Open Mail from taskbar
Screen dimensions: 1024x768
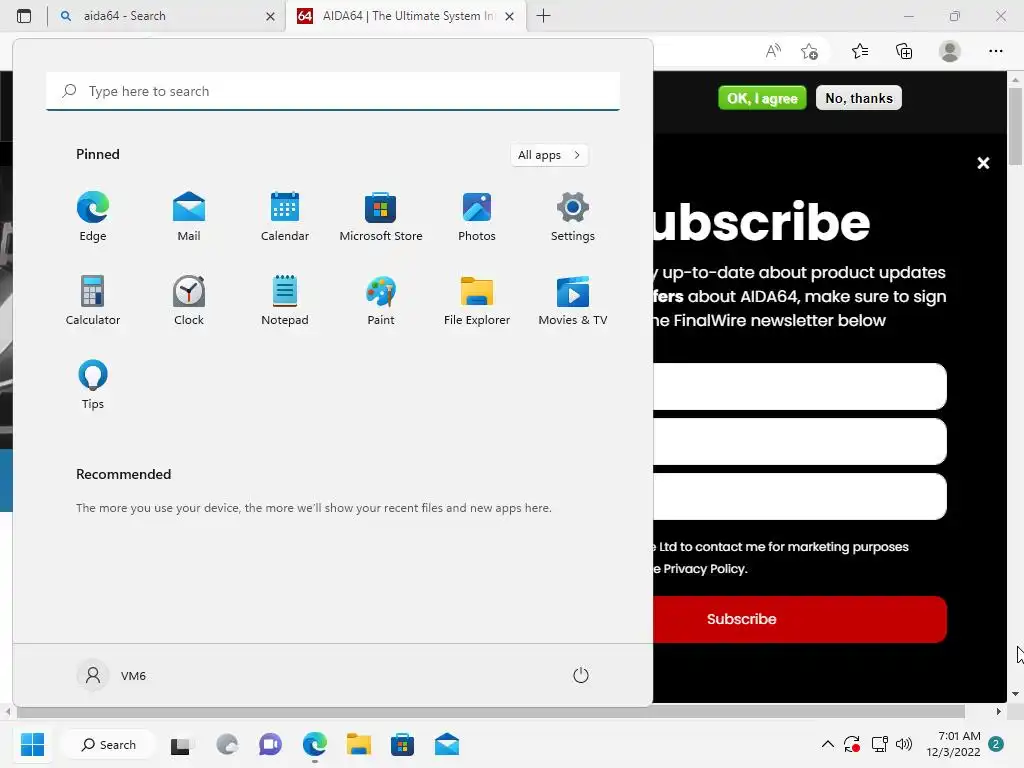click(x=447, y=744)
